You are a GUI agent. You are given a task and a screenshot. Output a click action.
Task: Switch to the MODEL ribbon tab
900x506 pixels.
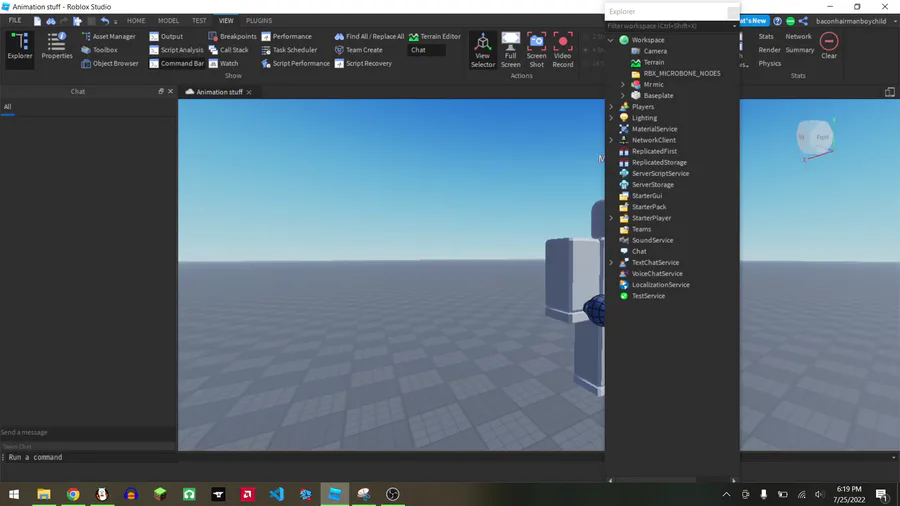click(x=168, y=21)
